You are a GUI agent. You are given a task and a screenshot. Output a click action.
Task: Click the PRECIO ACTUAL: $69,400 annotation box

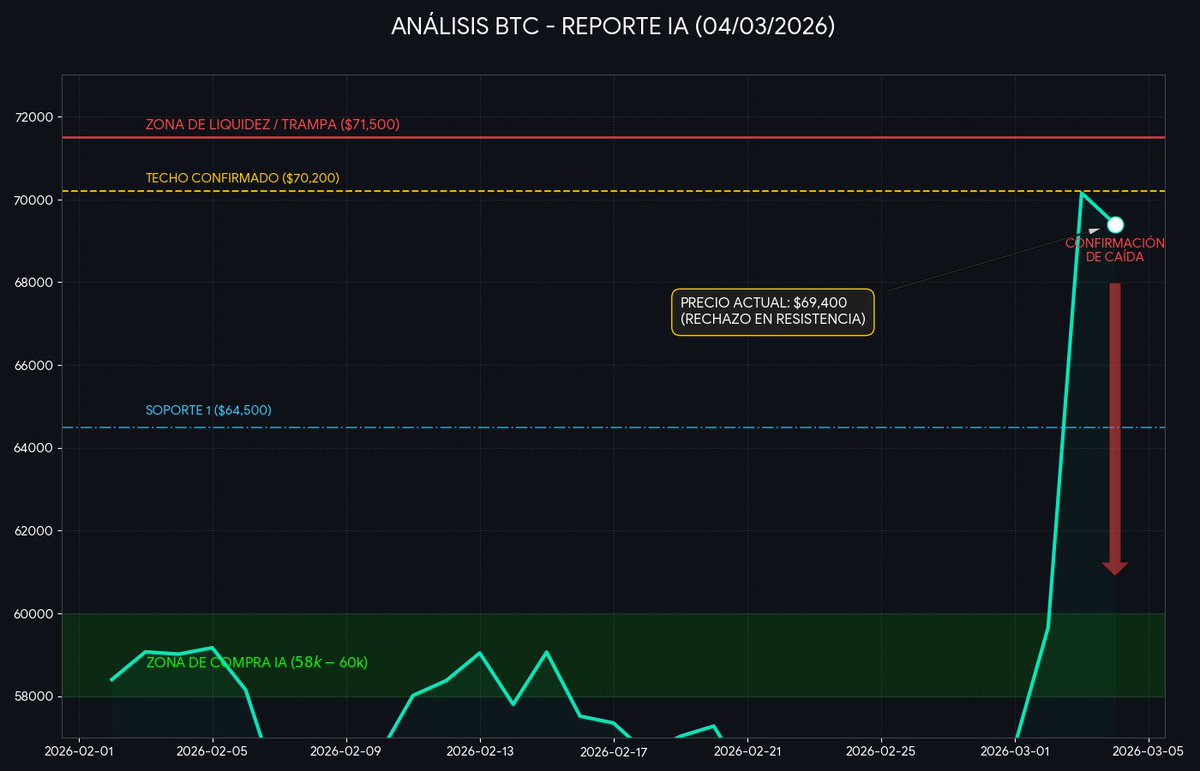pyautogui.click(x=772, y=312)
